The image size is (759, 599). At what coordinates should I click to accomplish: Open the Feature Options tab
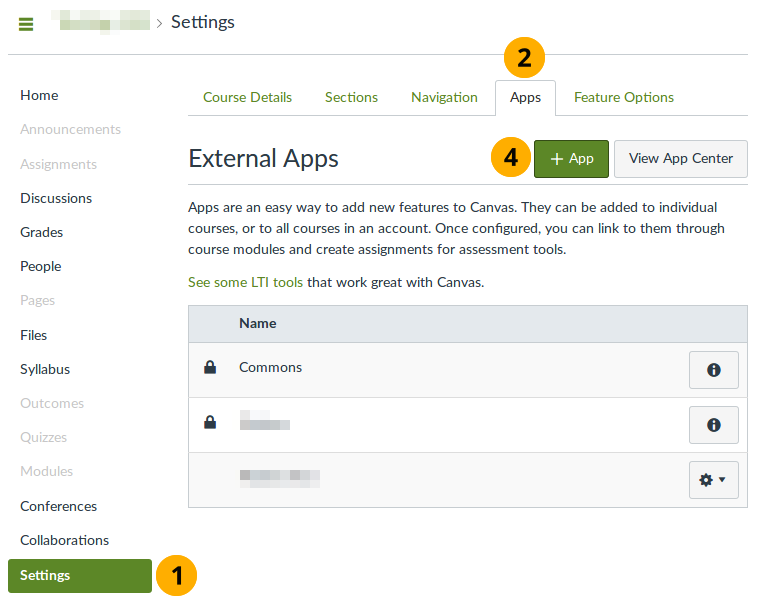tap(623, 98)
